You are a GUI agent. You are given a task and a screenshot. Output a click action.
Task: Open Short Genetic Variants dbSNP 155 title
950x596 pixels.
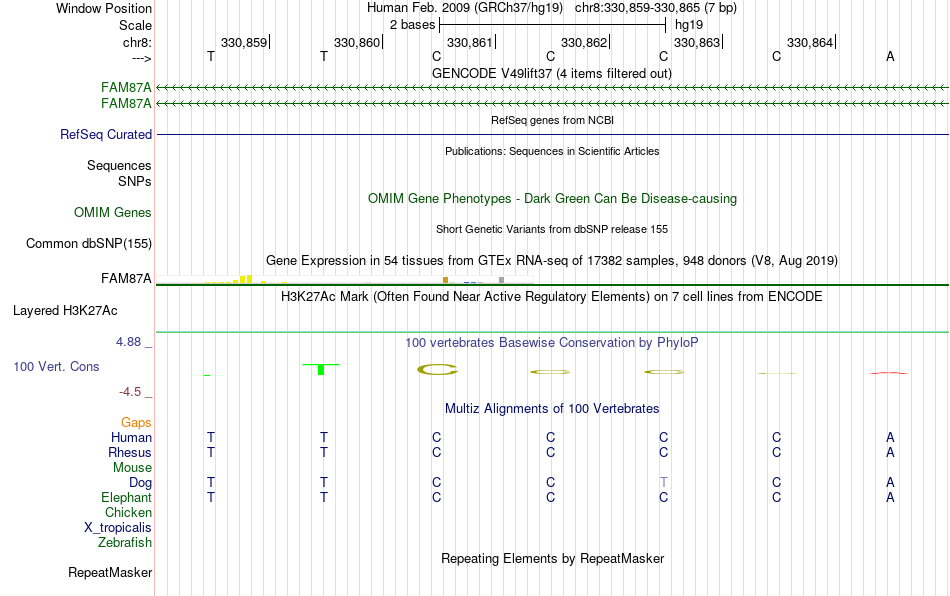(x=552, y=229)
